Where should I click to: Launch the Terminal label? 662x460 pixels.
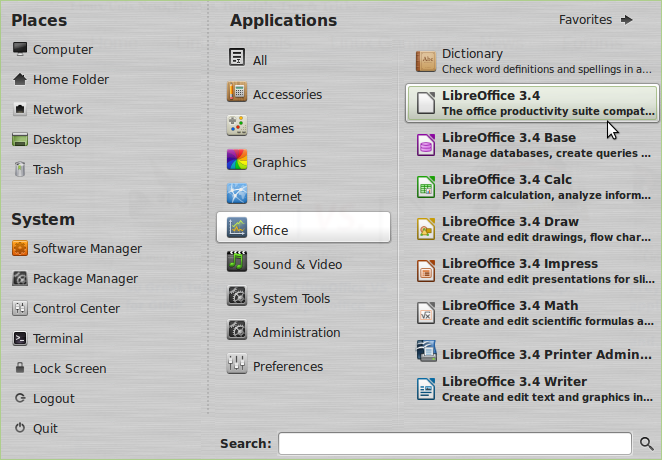pos(58,338)
